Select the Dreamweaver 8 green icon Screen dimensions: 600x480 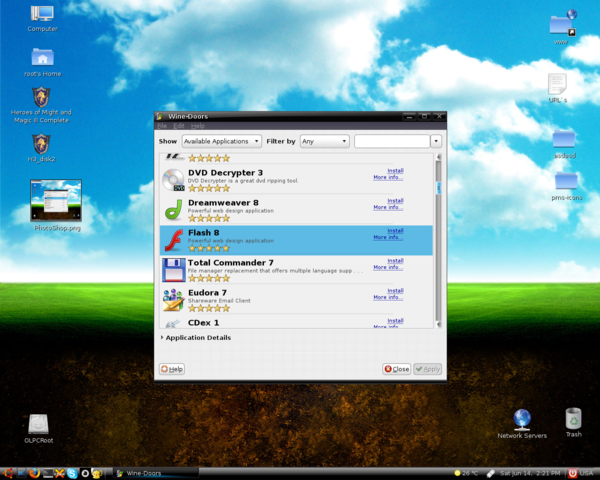pyautogui.click(x=173, y=210)
